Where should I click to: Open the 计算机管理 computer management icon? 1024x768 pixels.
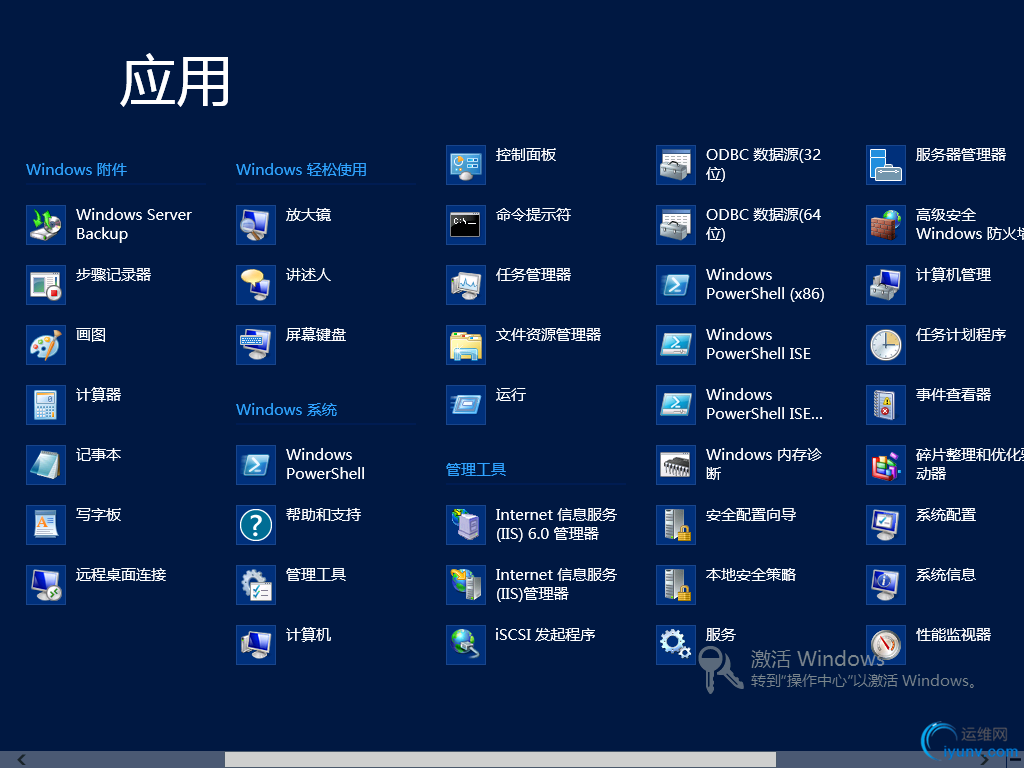(886, 285)
